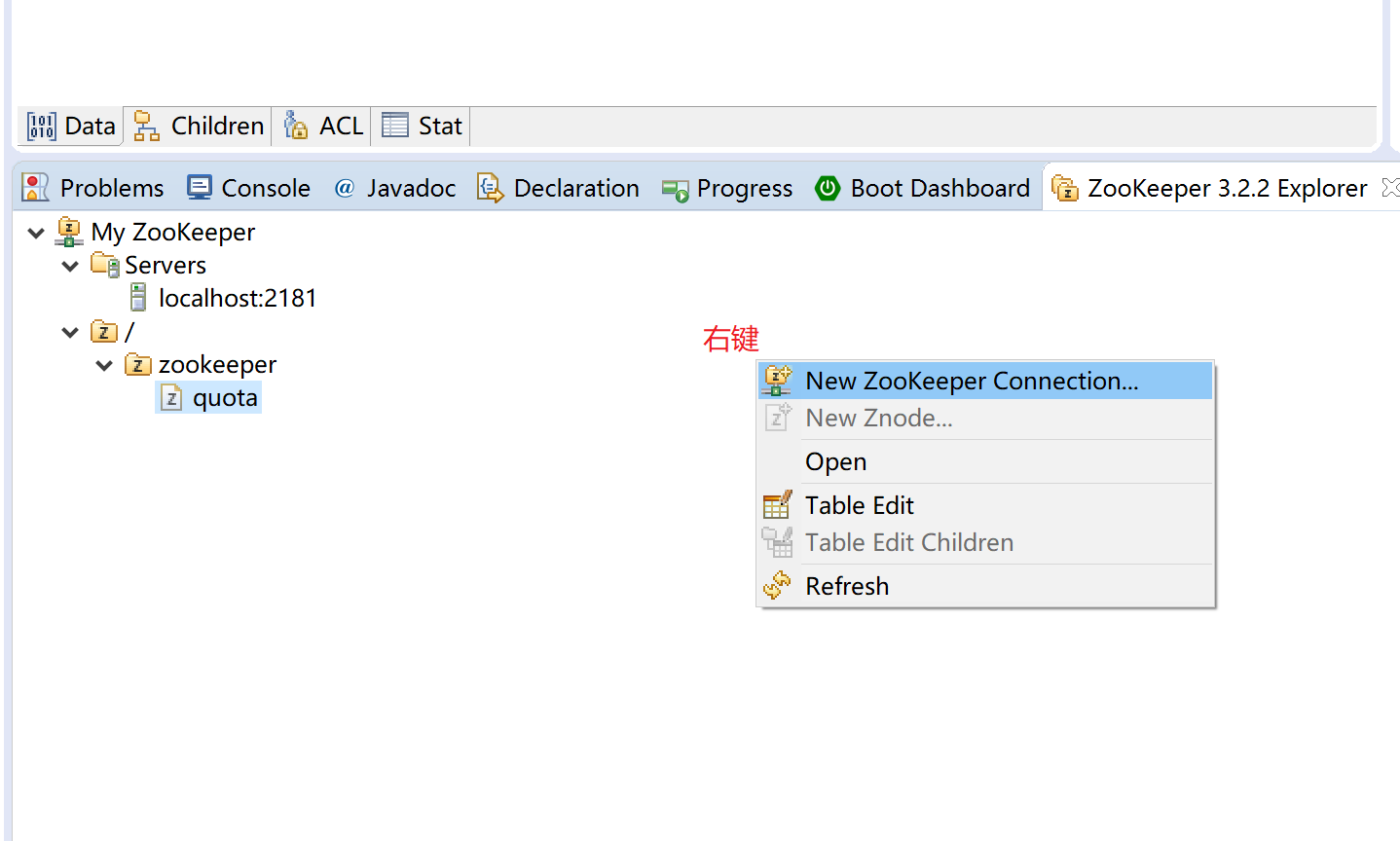Collapse the My ZooKeeper root node

(x=35, y=233)
